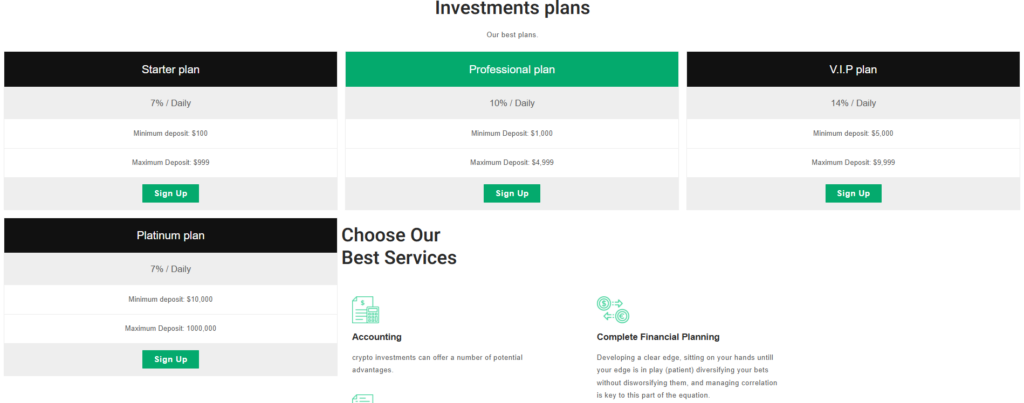
Task: Click the Investments plans page heading
Action: (x=512, y=9)
